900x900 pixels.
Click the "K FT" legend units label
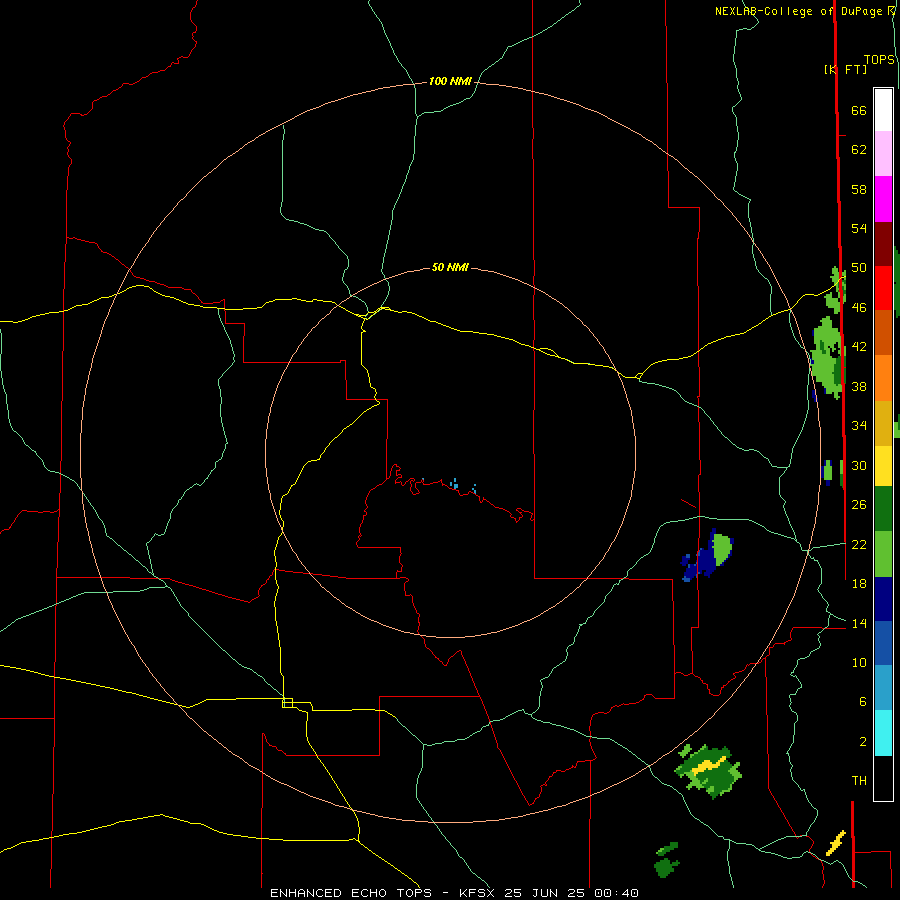click(x=845, y=69)
